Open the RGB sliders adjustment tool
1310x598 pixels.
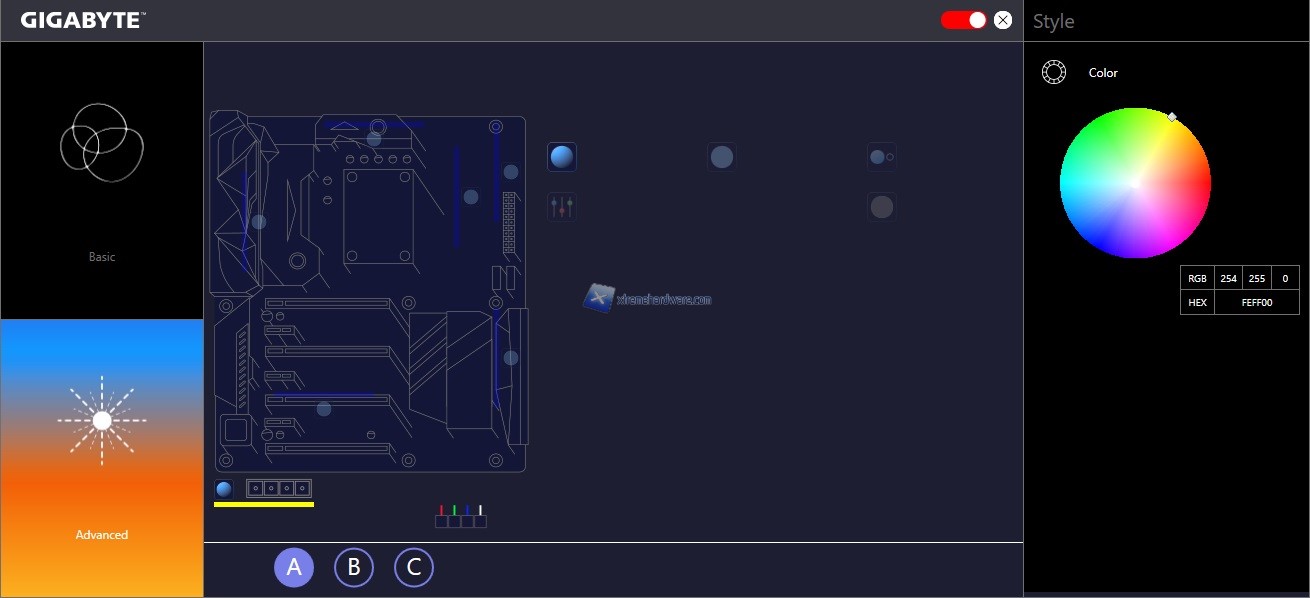tap(561, 206)
